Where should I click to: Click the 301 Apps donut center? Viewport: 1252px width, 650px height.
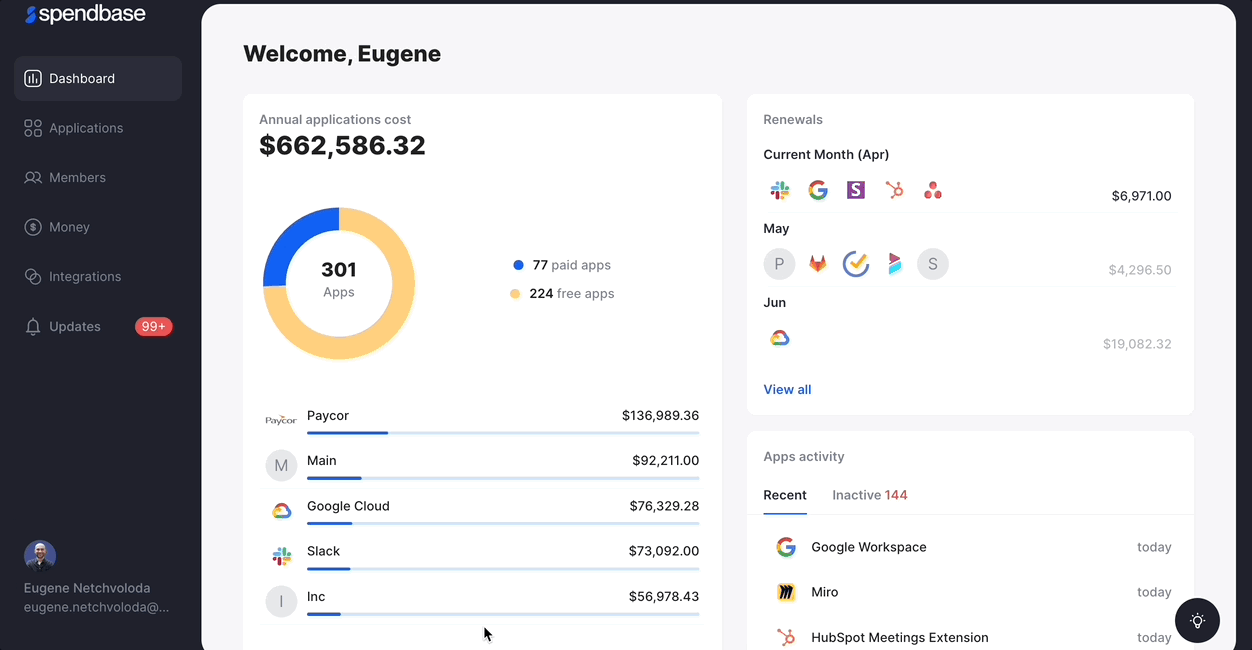pos(339,279)
